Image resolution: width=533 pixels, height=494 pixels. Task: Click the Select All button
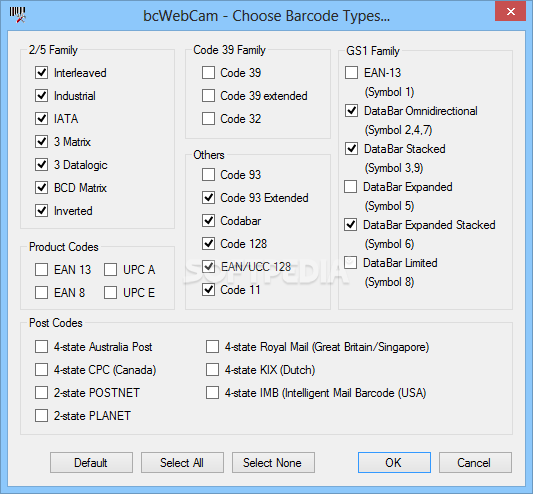(182, 462)
